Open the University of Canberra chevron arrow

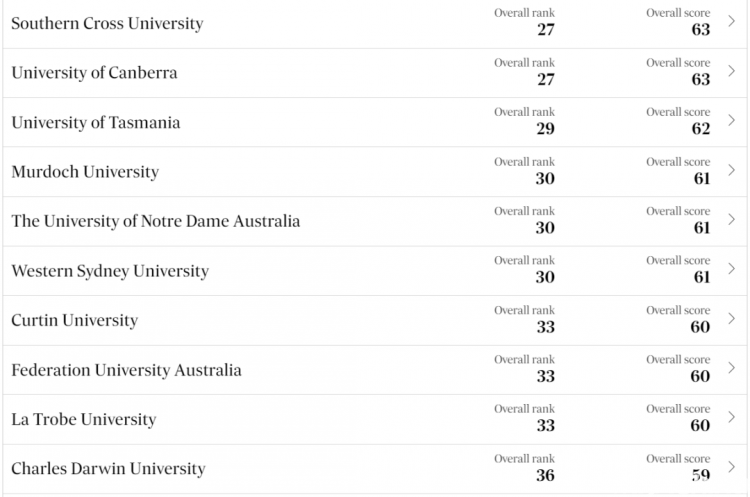[x=731, y=71]
